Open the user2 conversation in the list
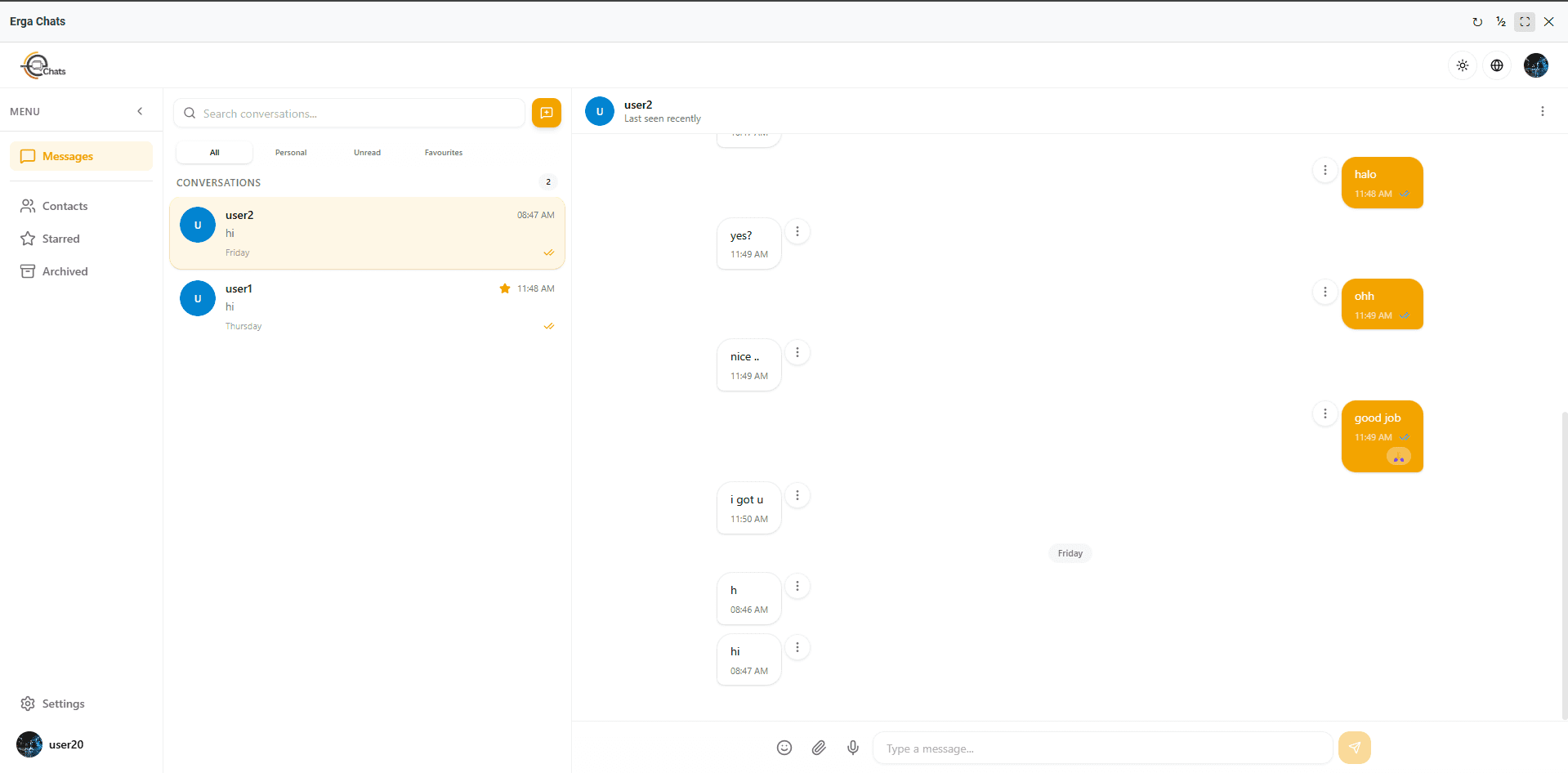Image resolution: width=1568 pixels, height=773 pixels. click(367, 233)
